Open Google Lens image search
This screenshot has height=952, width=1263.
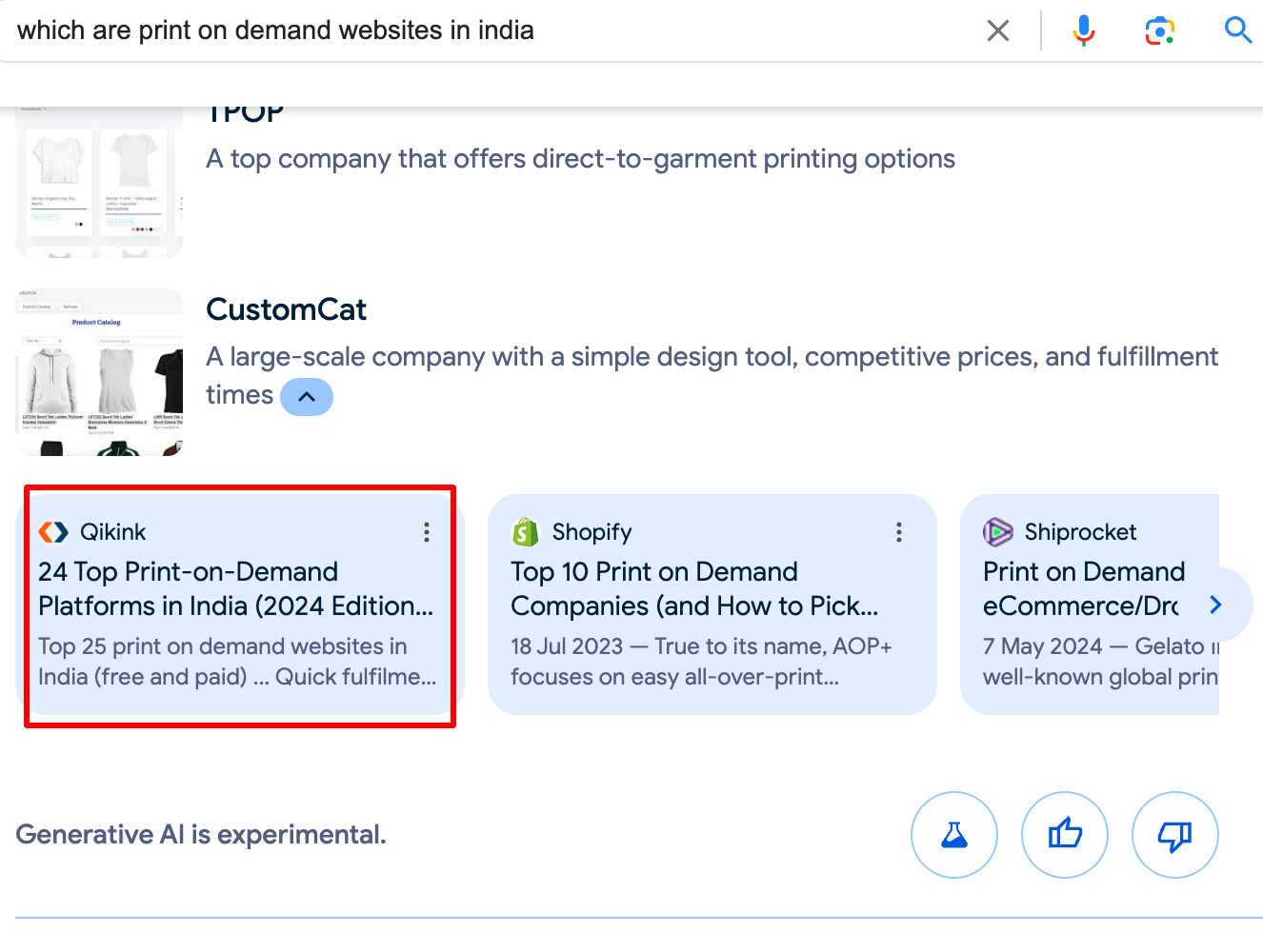tap(1159, 30)
